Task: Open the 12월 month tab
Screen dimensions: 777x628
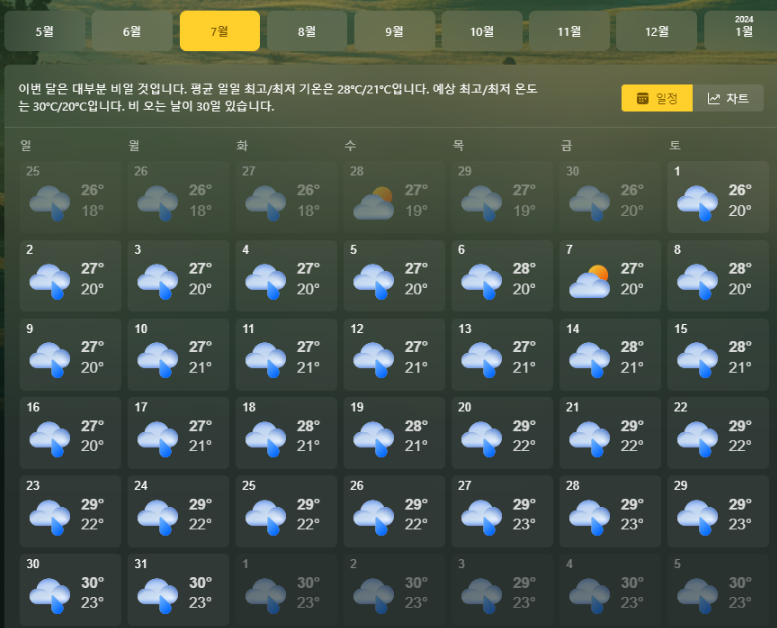Action: point(657,31)
